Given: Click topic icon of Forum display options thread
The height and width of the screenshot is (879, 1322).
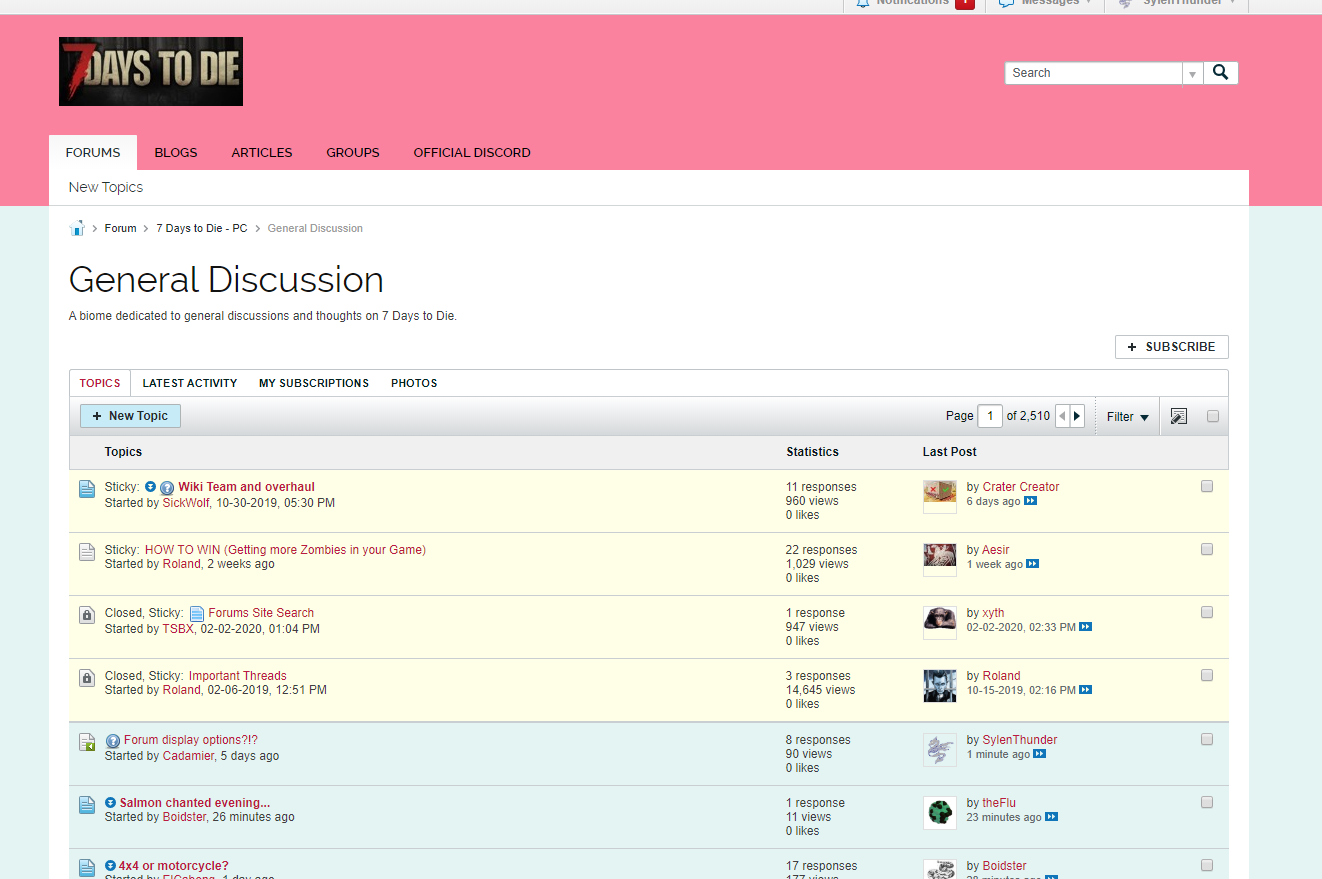Looking at the screenshot, I should [87, 742].
